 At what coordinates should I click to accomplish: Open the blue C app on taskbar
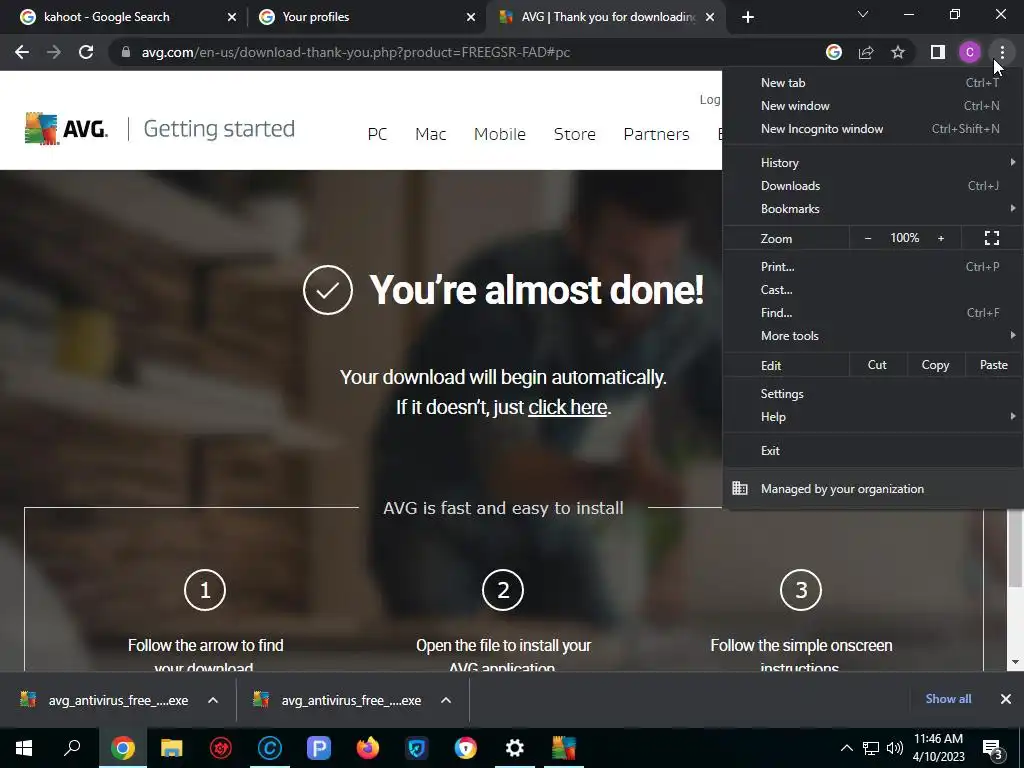270,748
